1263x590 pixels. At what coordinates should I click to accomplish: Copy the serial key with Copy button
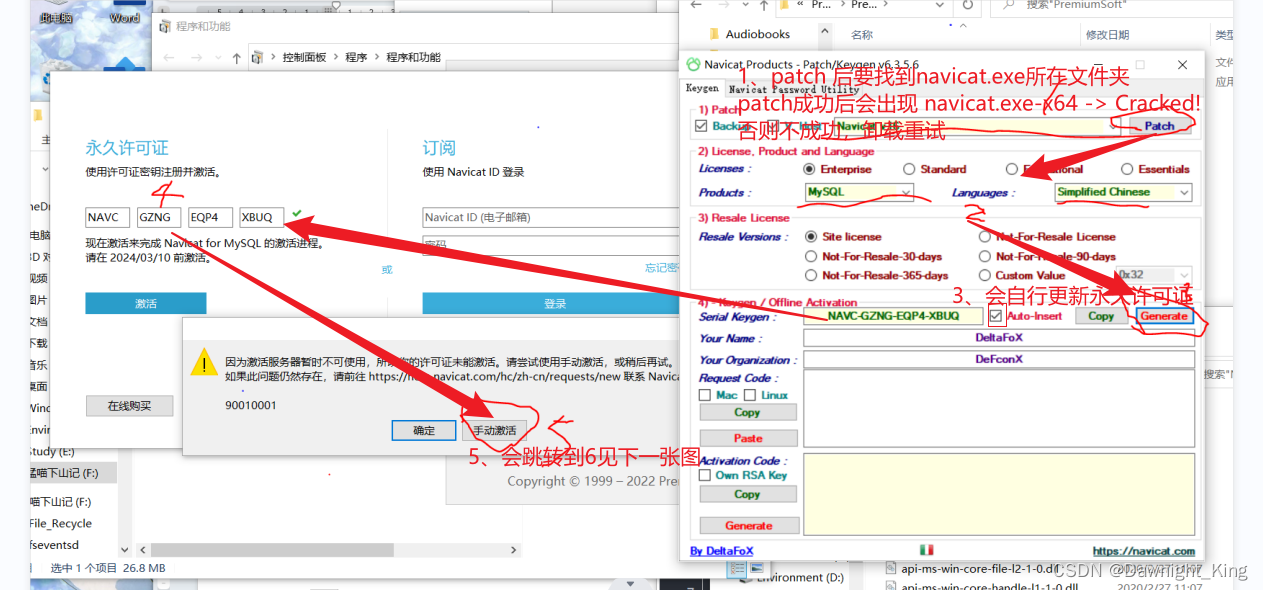point(1101,316)
